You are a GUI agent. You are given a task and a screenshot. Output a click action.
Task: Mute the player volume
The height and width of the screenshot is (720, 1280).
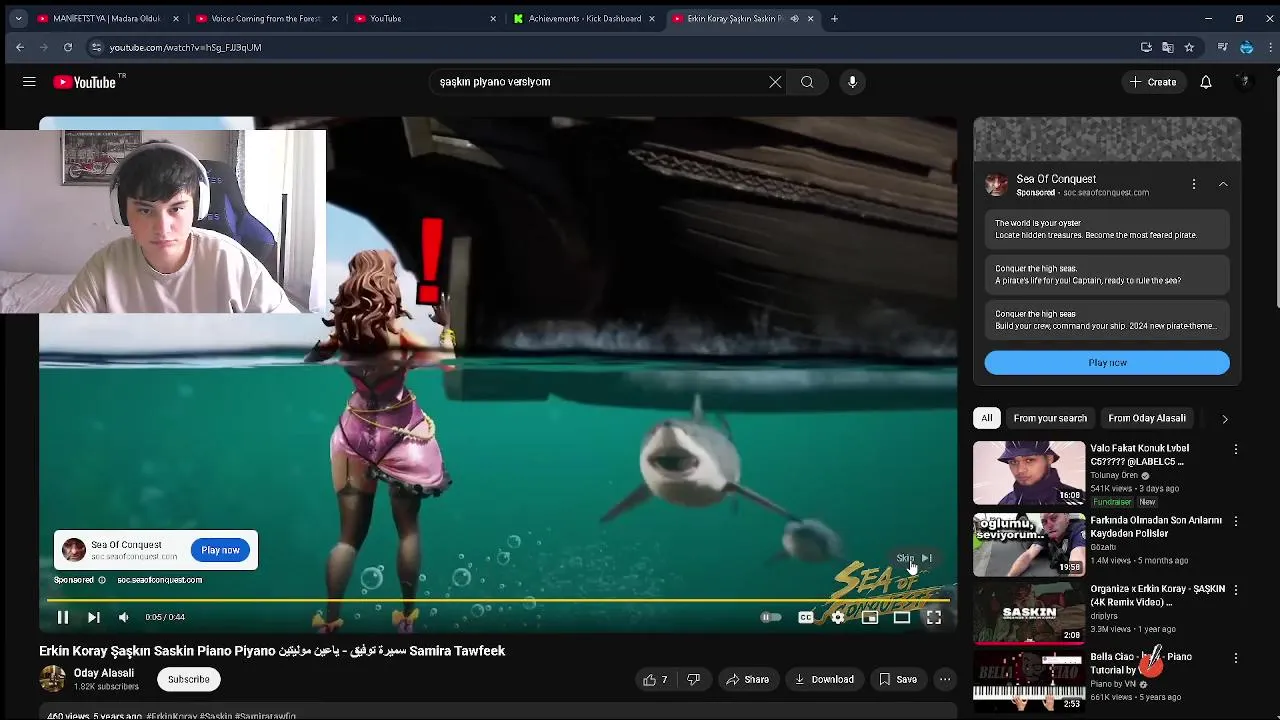123,617
